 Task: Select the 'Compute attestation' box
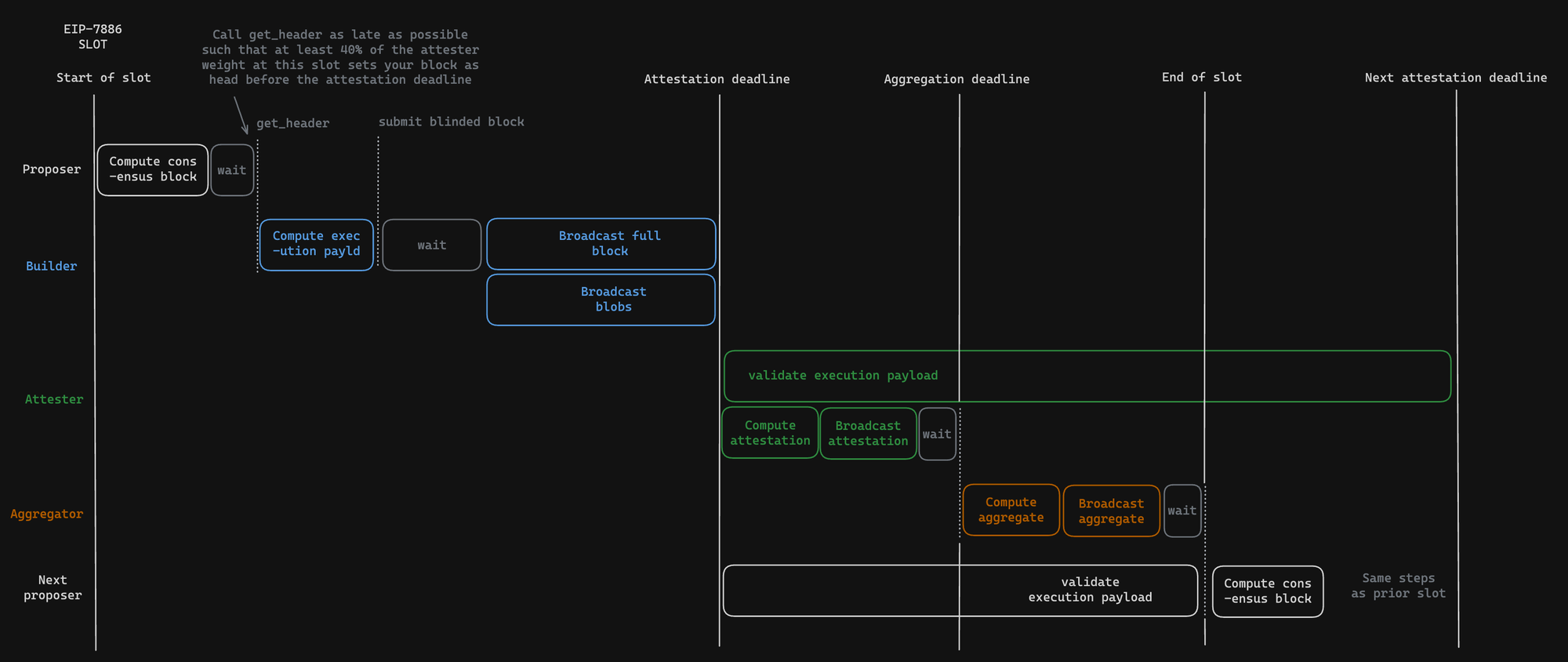(x=770, y=433)
